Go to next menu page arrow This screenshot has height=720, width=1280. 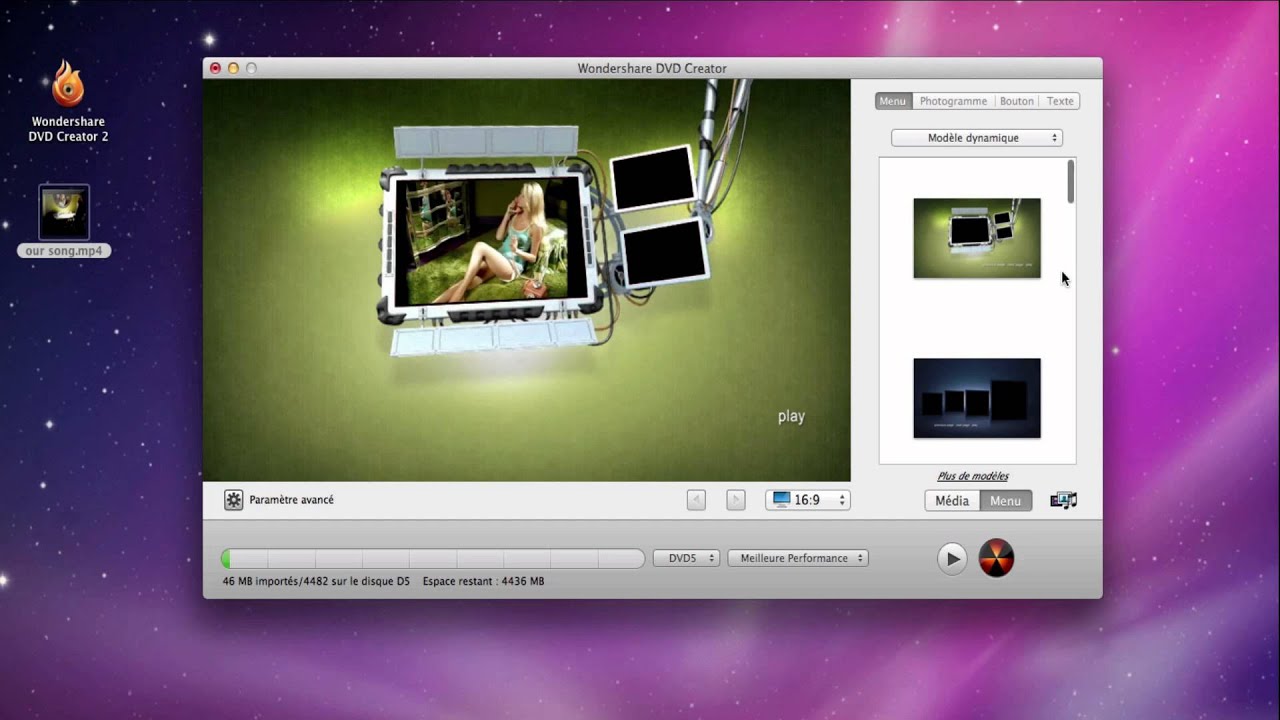pos(736,500)
